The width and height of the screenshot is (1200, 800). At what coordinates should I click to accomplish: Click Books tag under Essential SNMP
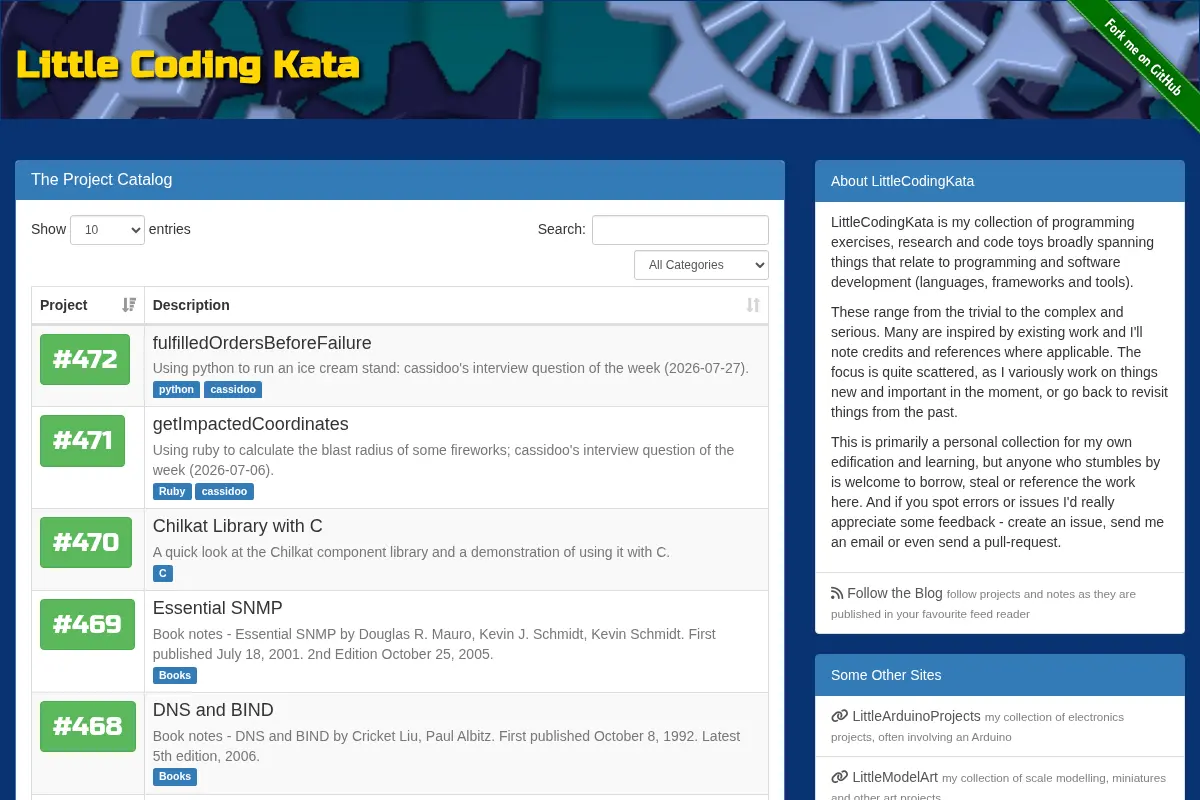[x=175, y=676]
